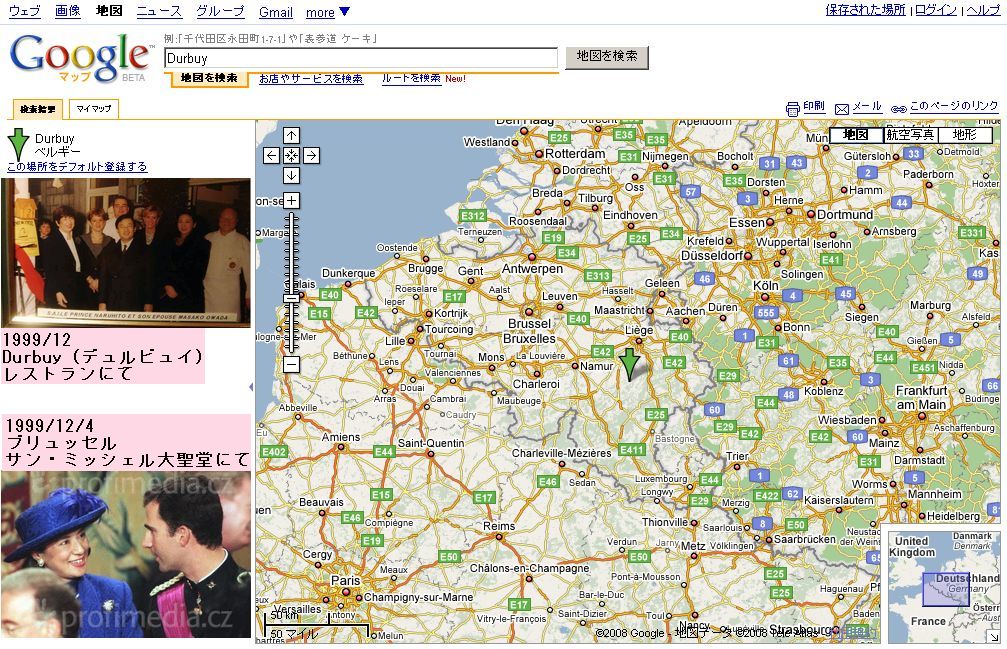Click the Luxembourg label on the map
This screenshot has height=649, width=1007.
point(661,478)
